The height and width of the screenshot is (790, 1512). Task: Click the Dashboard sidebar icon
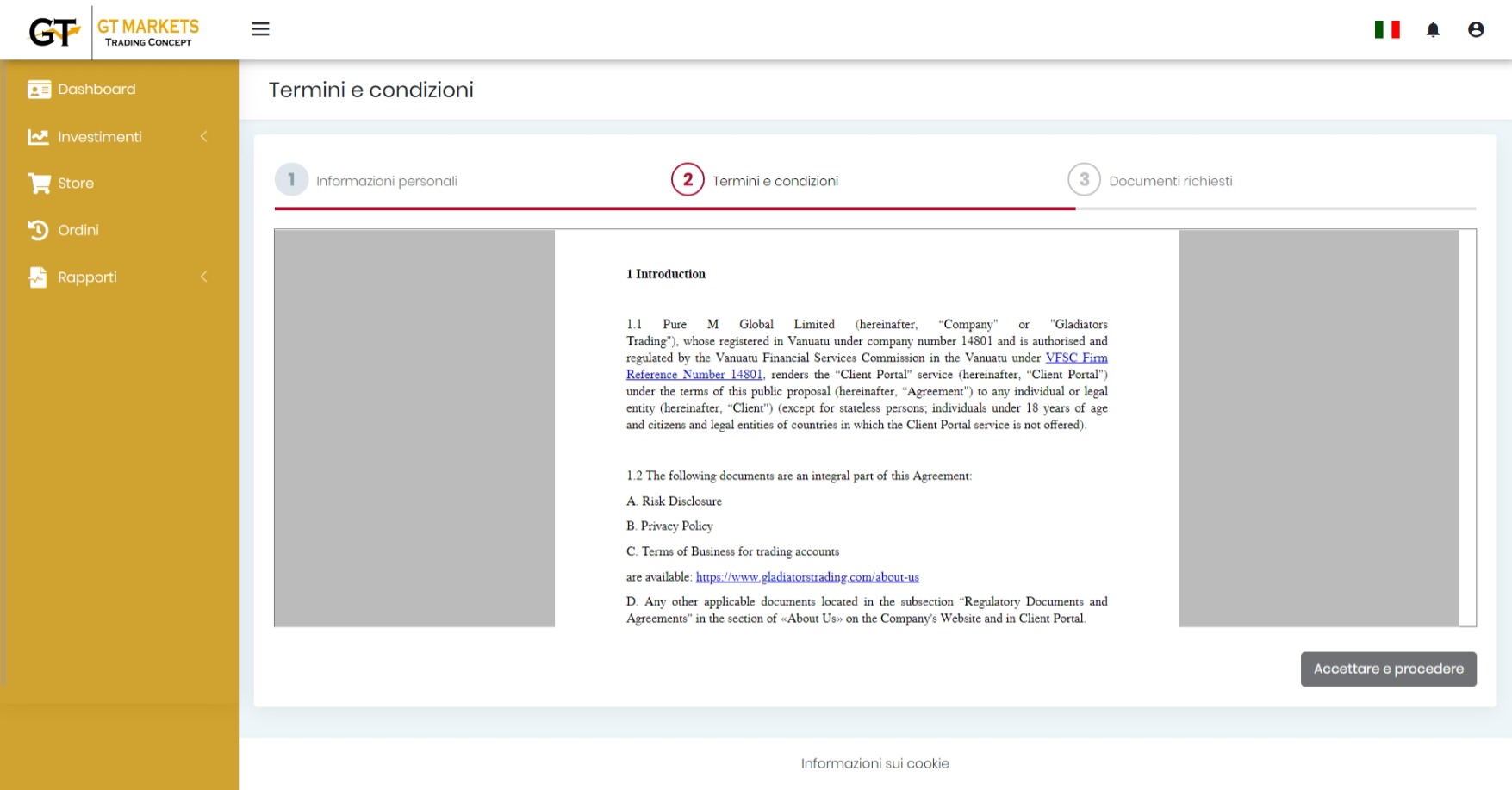tap(39, 90)
